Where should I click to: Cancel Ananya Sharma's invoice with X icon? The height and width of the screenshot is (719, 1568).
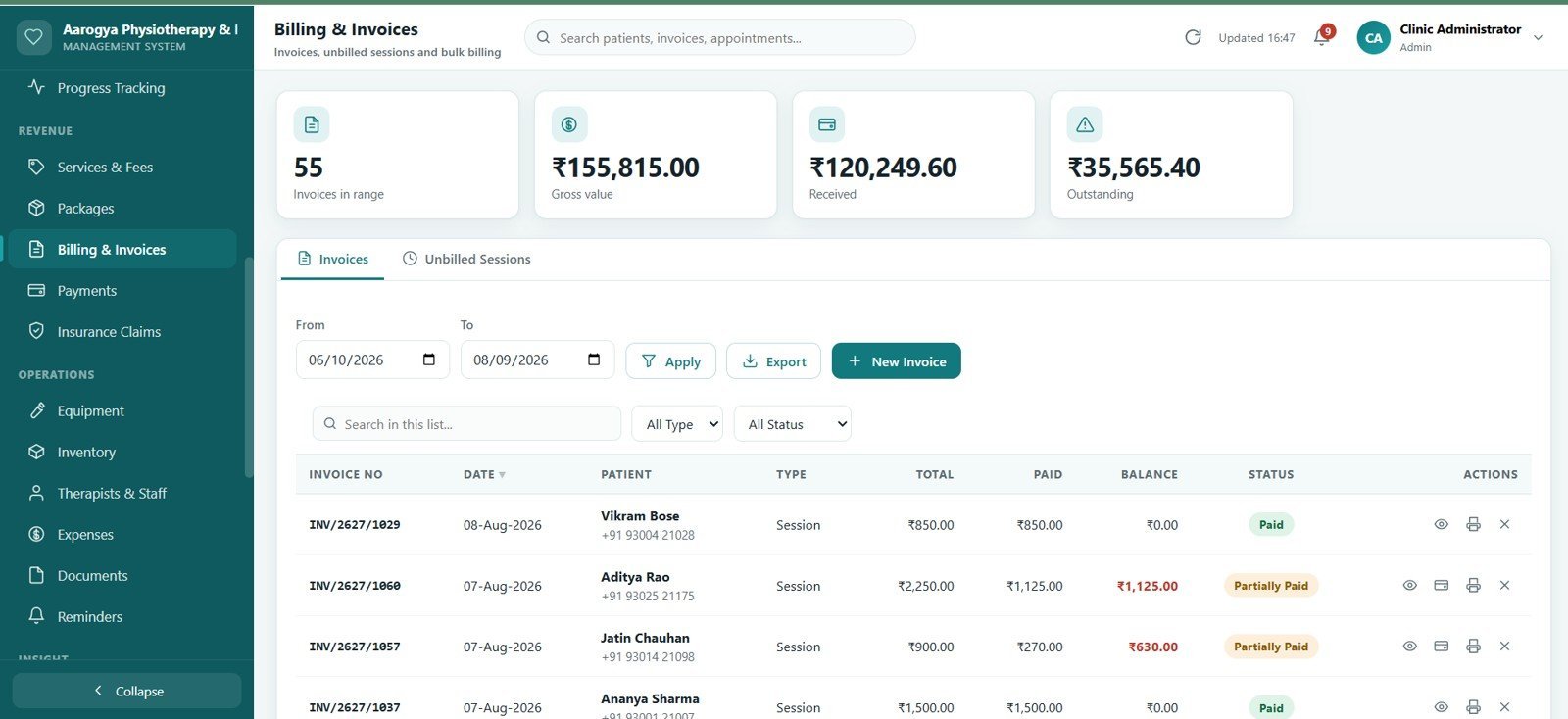[x=1504, y=707]
